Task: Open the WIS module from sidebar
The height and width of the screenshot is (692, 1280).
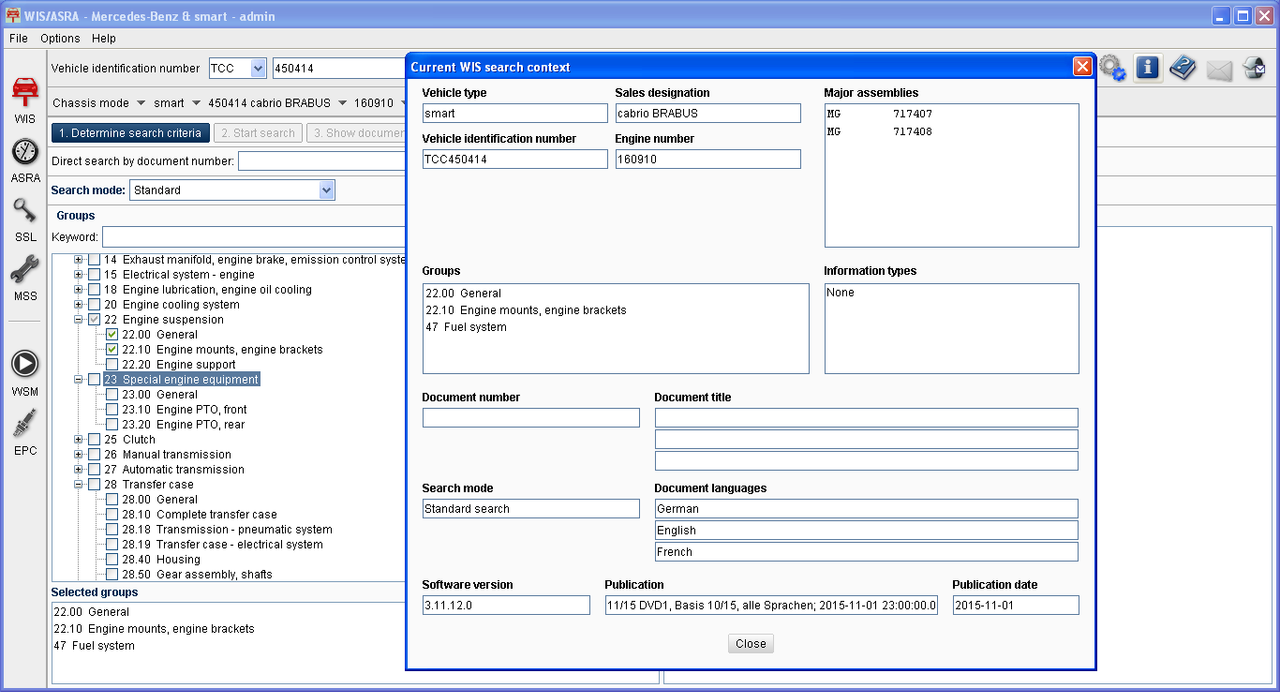Action: [24, 100]
